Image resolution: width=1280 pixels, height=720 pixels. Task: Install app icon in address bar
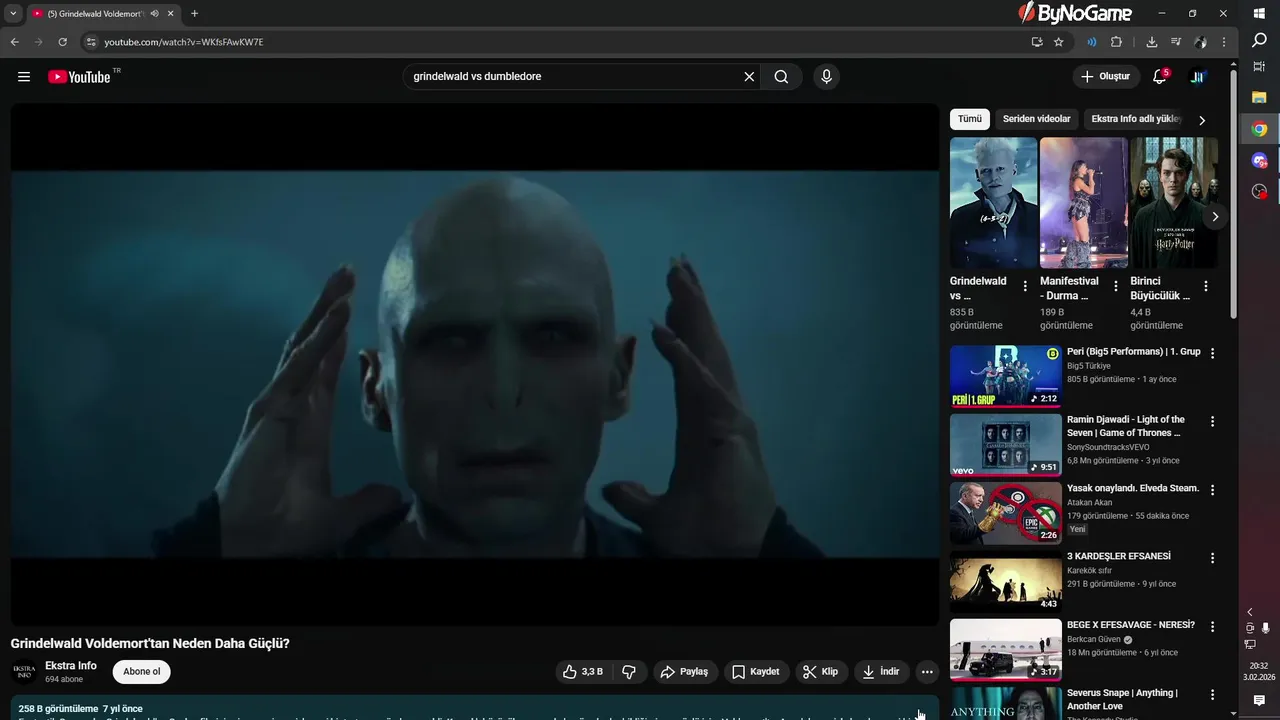coord(1037,42)
